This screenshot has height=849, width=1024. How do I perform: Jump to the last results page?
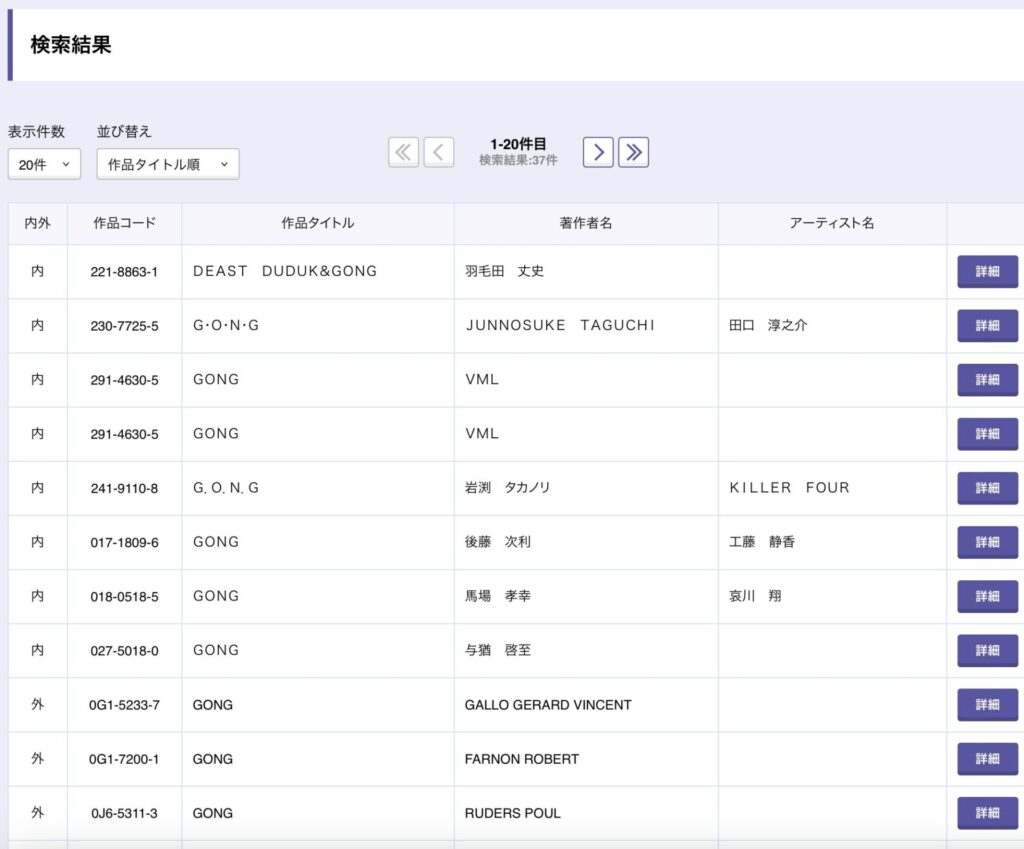(633, 152)
